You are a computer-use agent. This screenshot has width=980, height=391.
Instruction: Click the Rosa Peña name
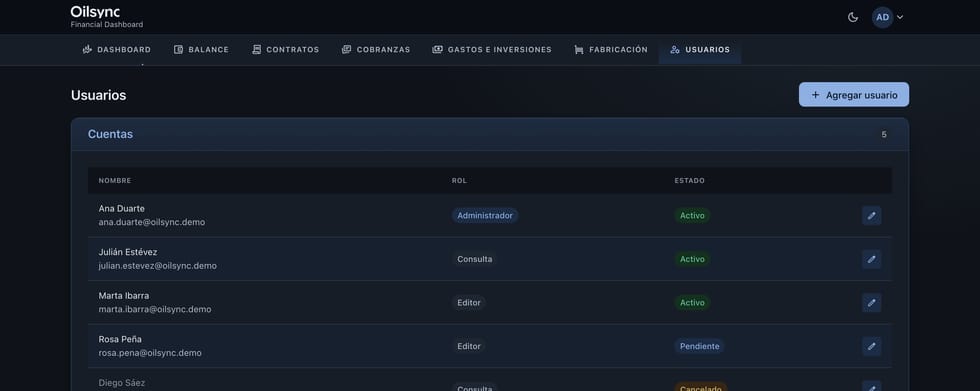point(120,340)
